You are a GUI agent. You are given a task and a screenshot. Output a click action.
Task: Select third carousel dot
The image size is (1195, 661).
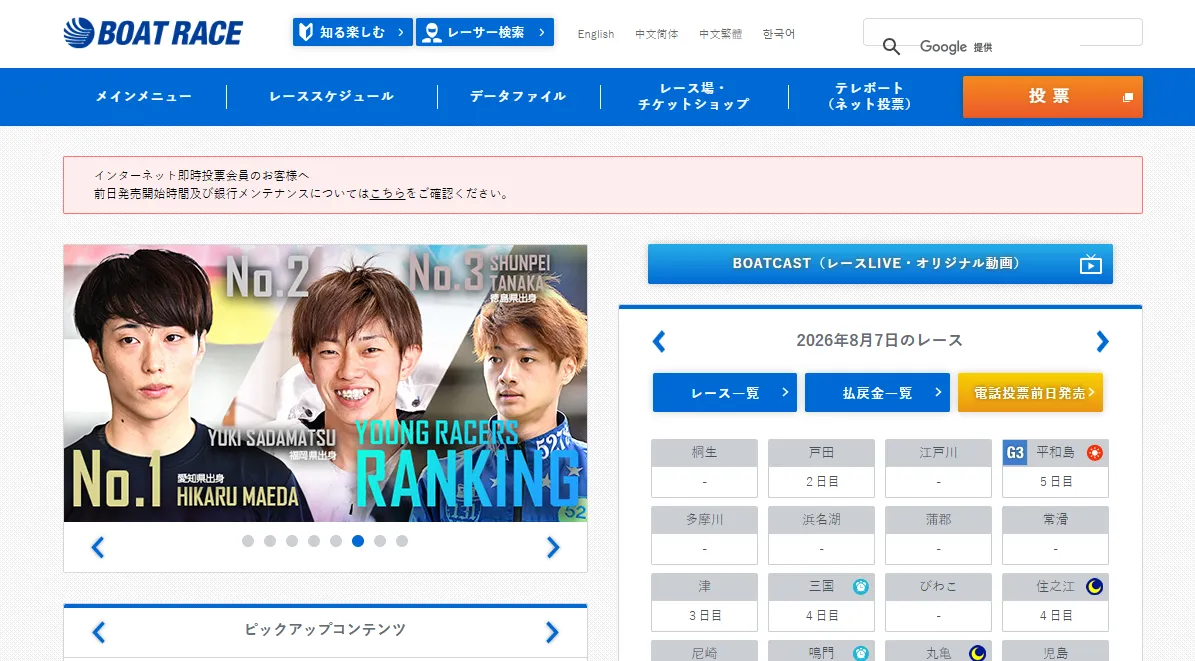pyautogui.click(x=292, y=541)
